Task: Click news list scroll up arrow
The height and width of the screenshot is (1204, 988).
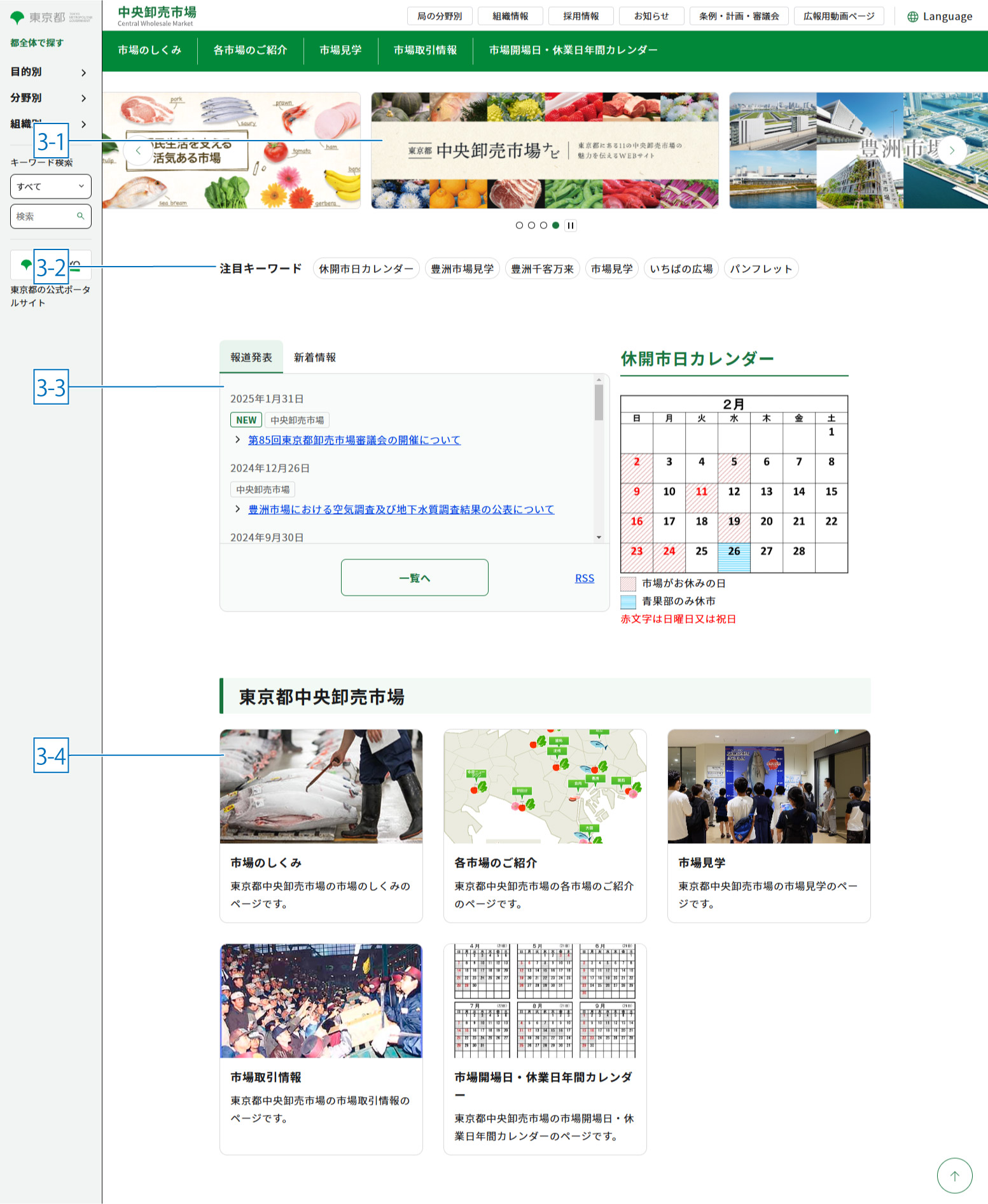Action: pos(599,379)
